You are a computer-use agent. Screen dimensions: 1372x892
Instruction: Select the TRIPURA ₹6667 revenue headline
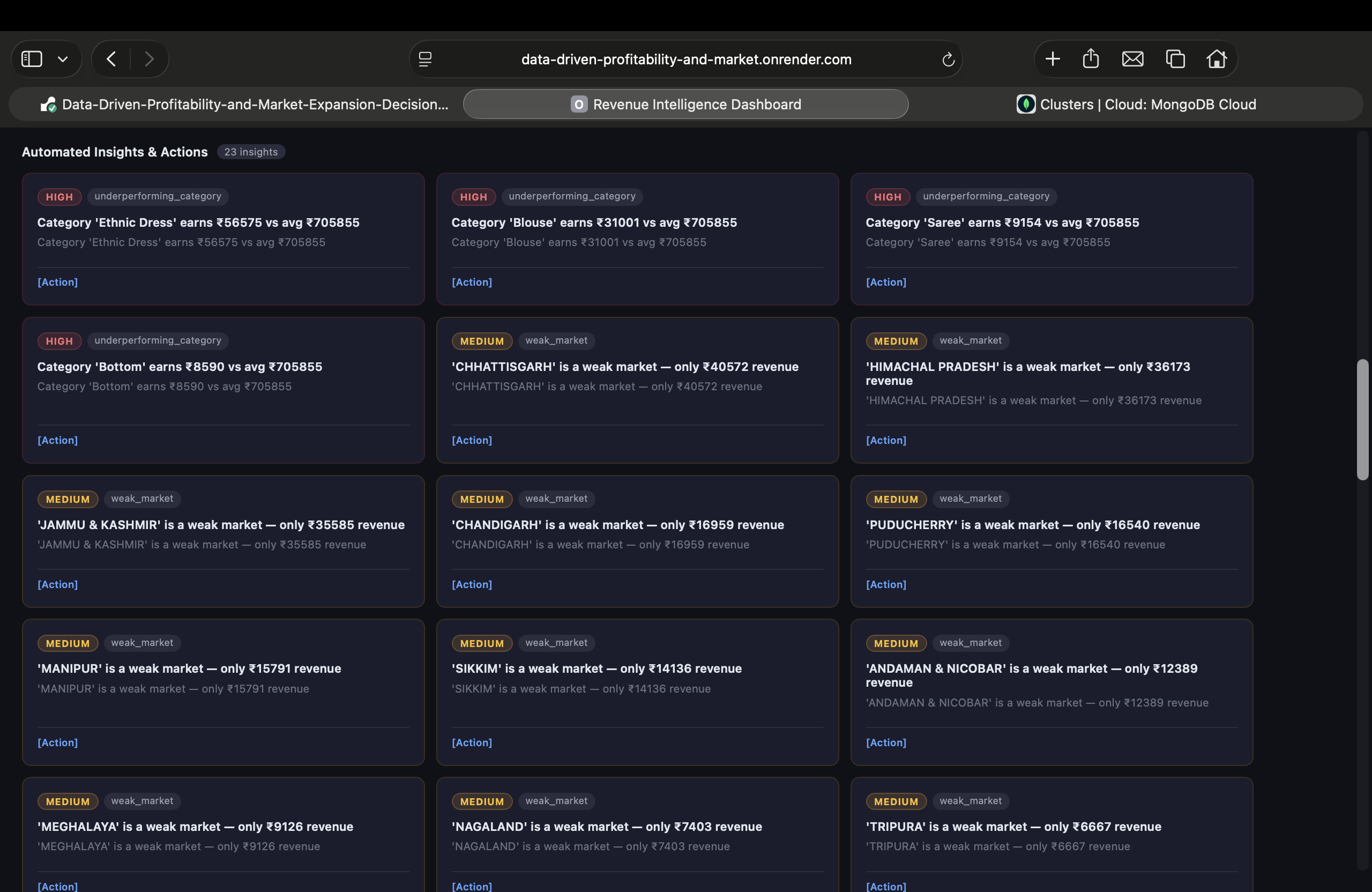tap(1013, 826)
